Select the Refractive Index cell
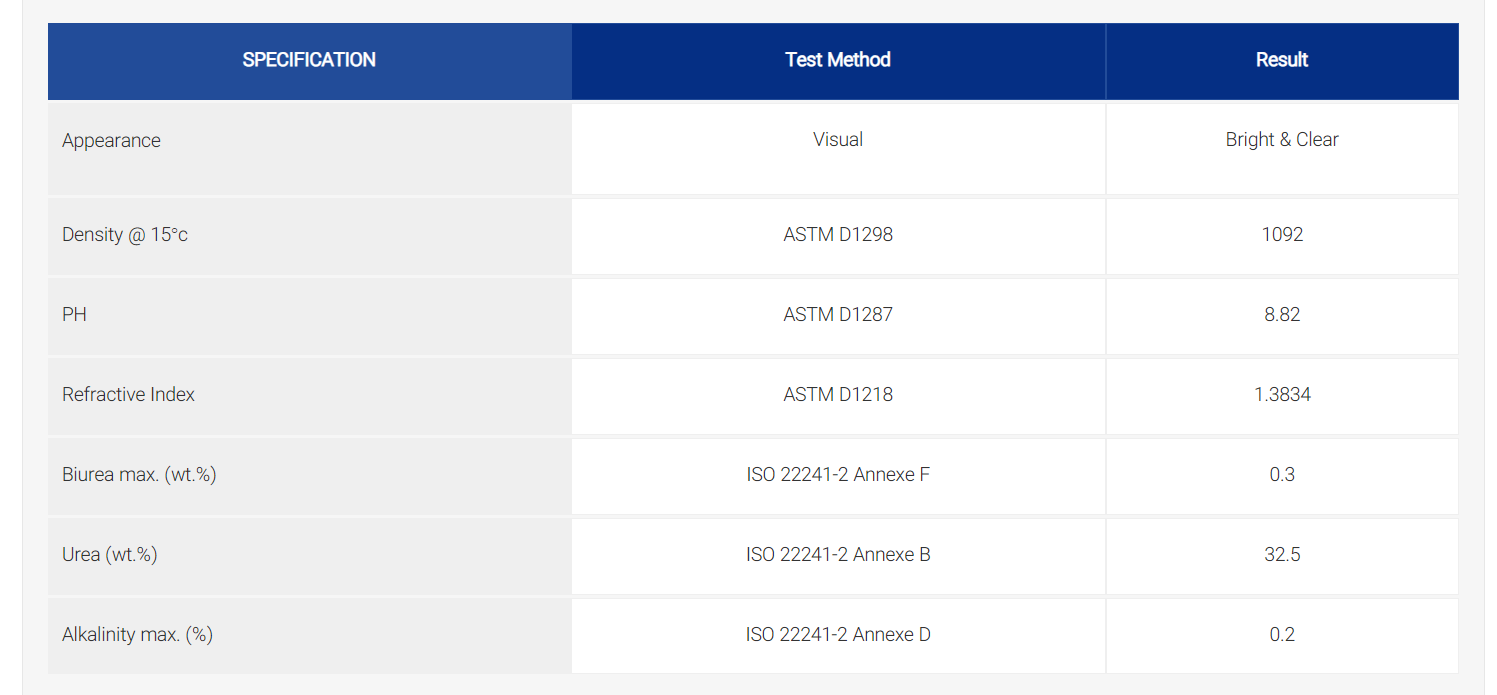Screen dimensions: 1497x695 [x=309, y=396]
